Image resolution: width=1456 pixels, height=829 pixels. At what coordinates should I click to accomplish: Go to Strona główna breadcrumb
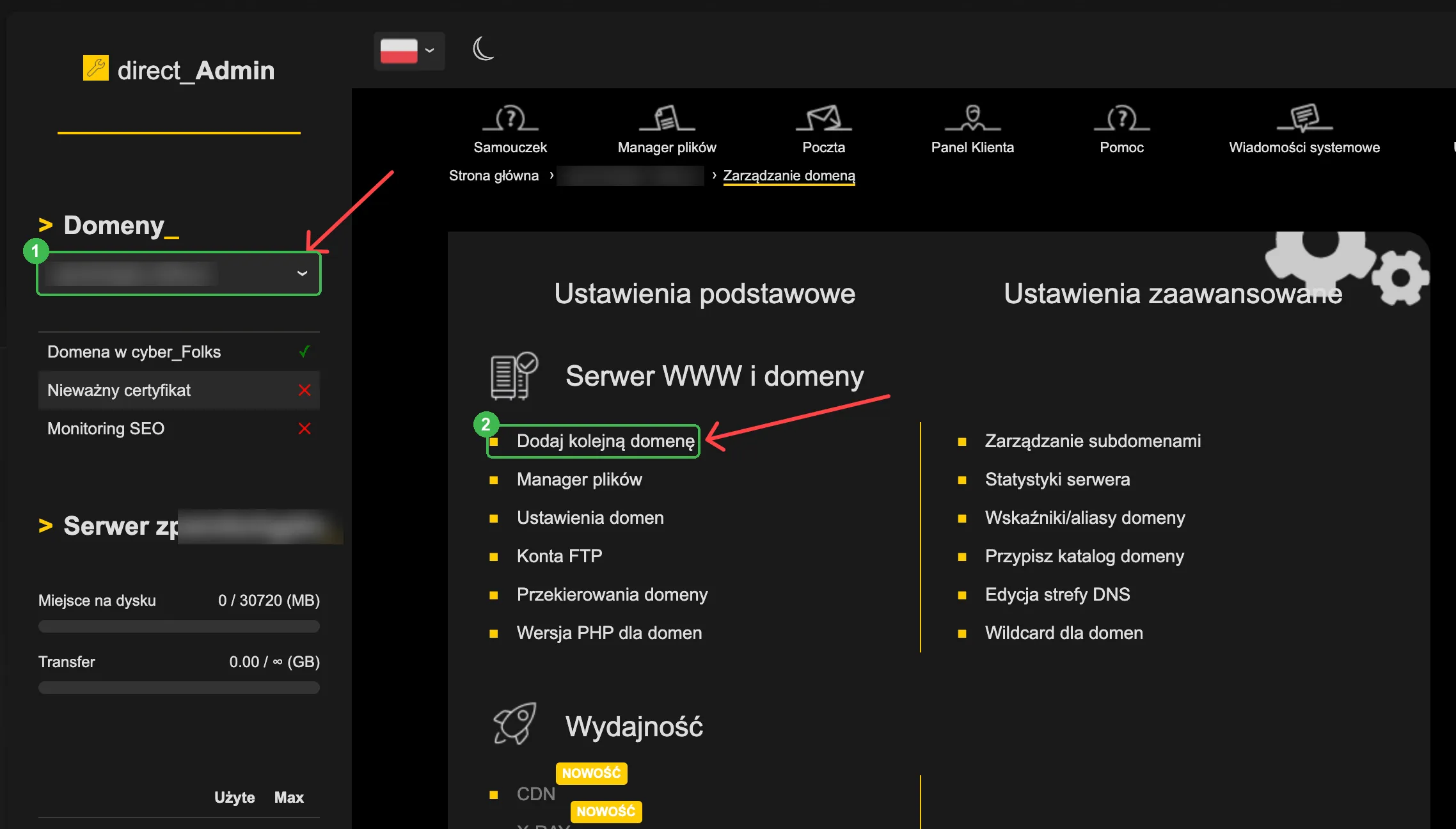tap(494, 175)
